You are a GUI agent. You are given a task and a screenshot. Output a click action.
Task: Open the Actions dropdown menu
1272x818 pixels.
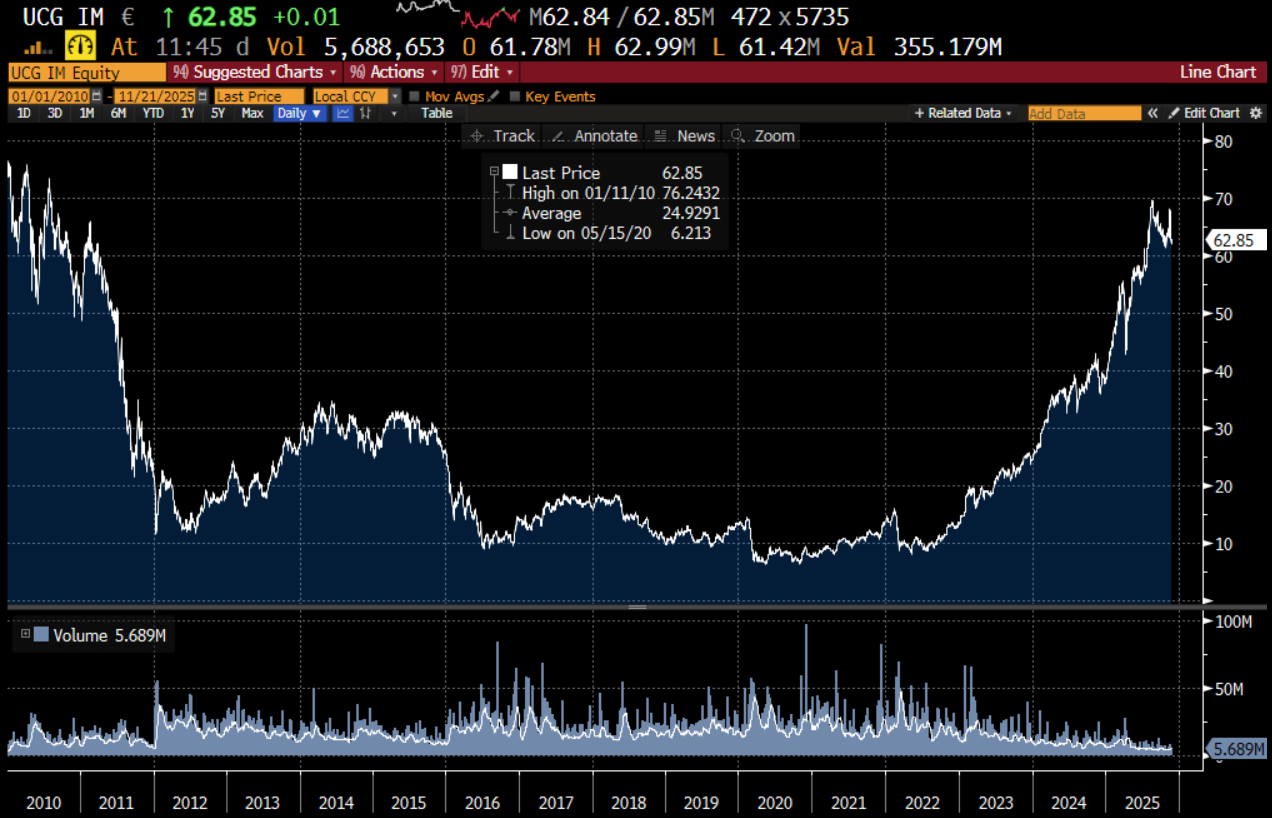point(394,72)
